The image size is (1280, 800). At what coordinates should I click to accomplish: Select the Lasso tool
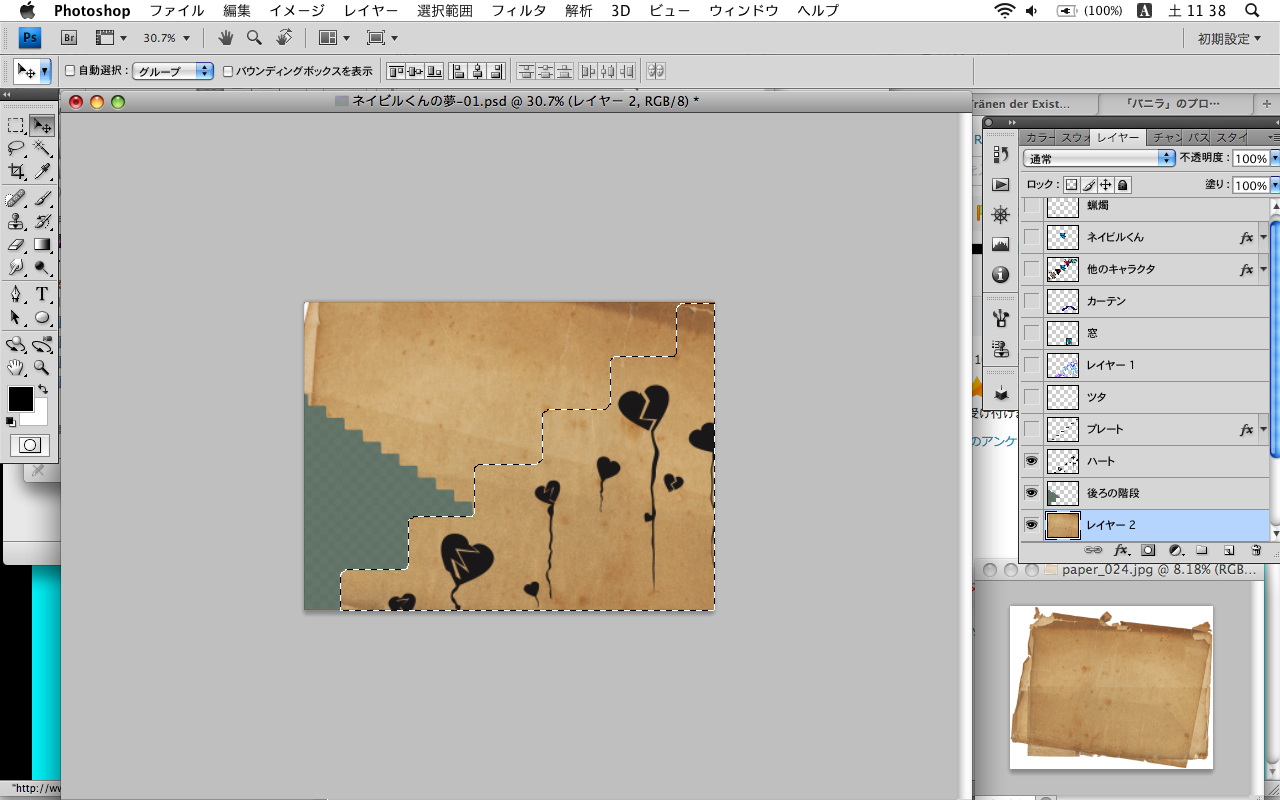pos(16,149)
